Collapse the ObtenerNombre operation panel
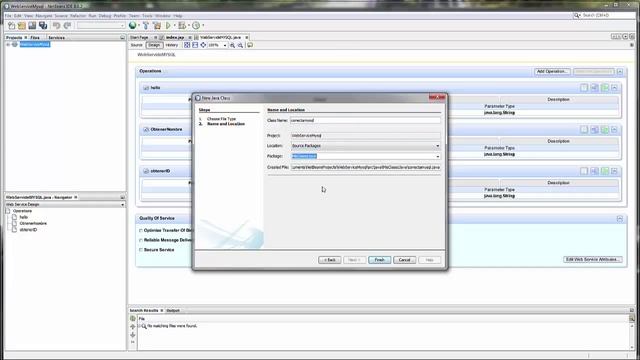 (614, 129)
